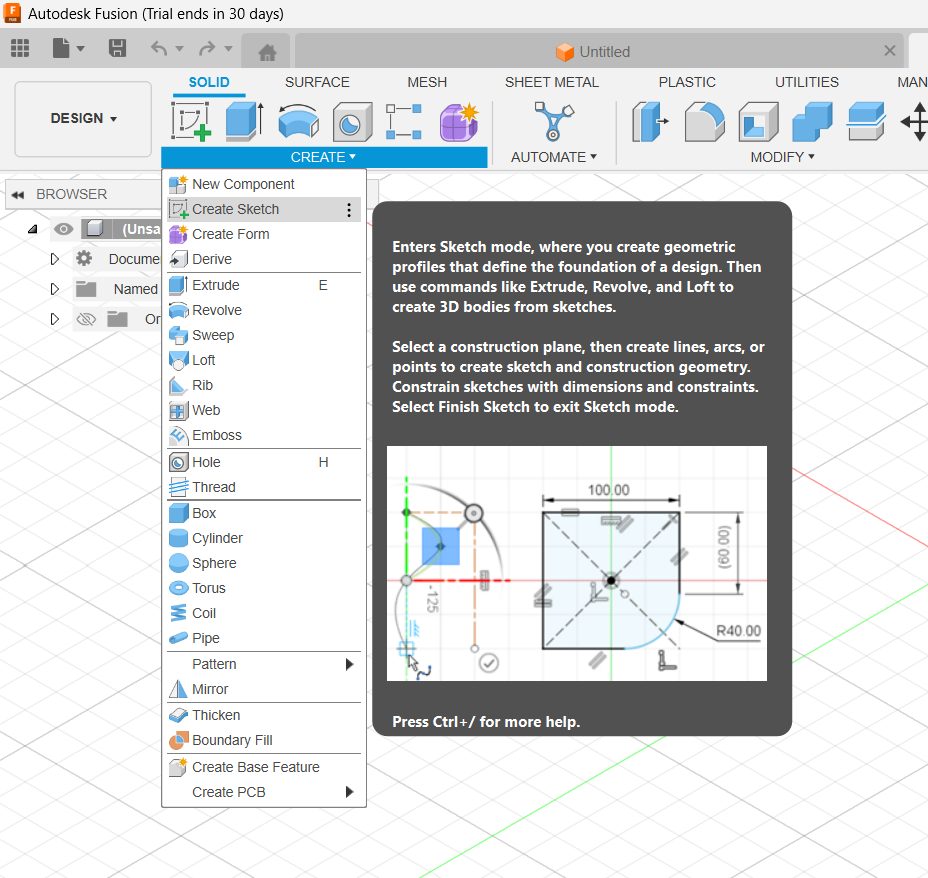Save the design with floppy disk icon

pos(117,48)
